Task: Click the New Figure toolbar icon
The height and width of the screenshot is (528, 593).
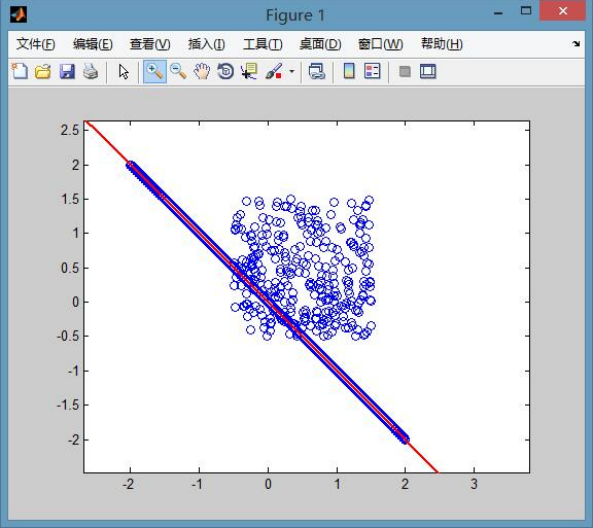Action: point(20,71)
